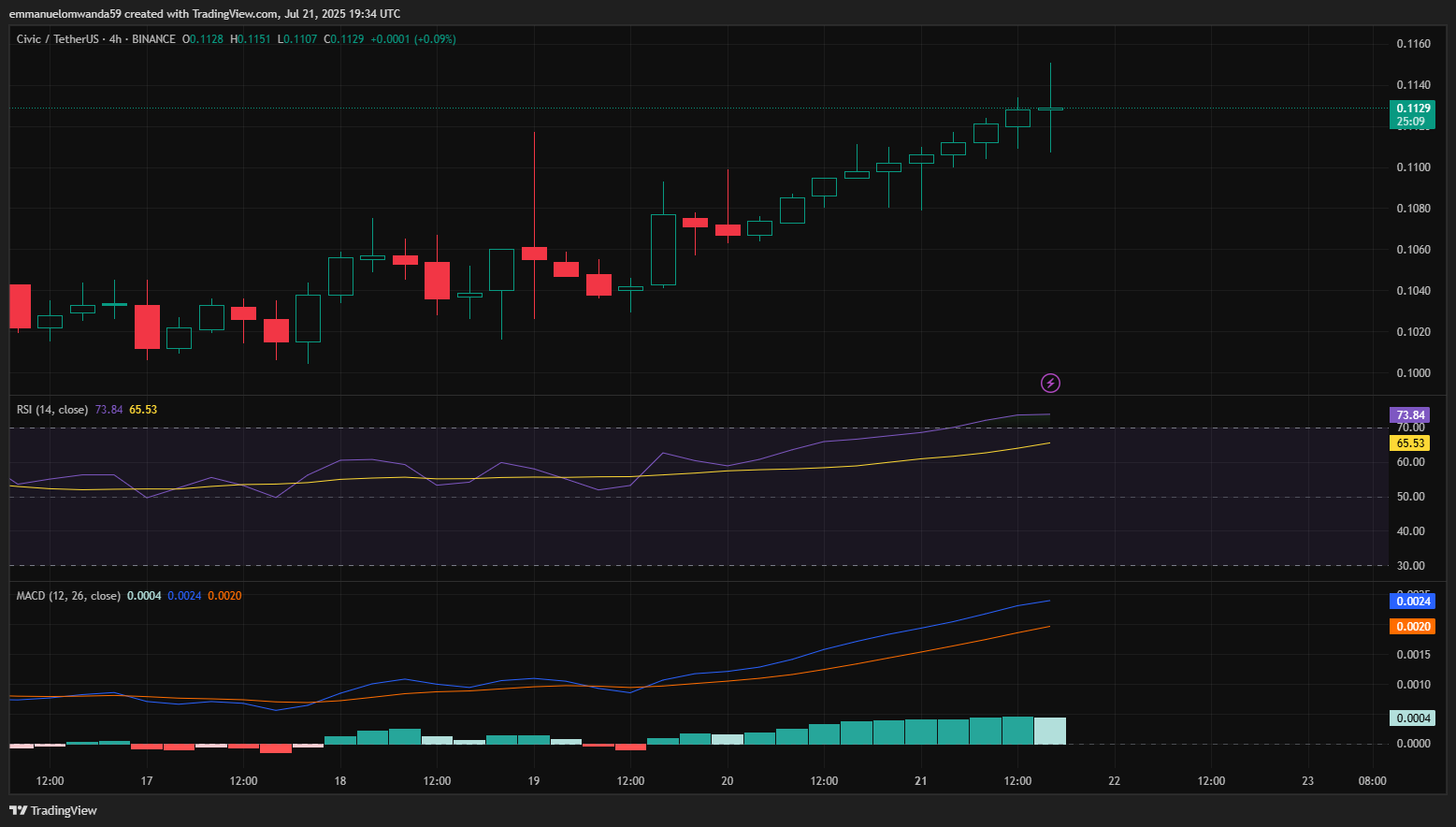Select the MACD (12, 26, close) indicator legend

click(x=68, y=596)
